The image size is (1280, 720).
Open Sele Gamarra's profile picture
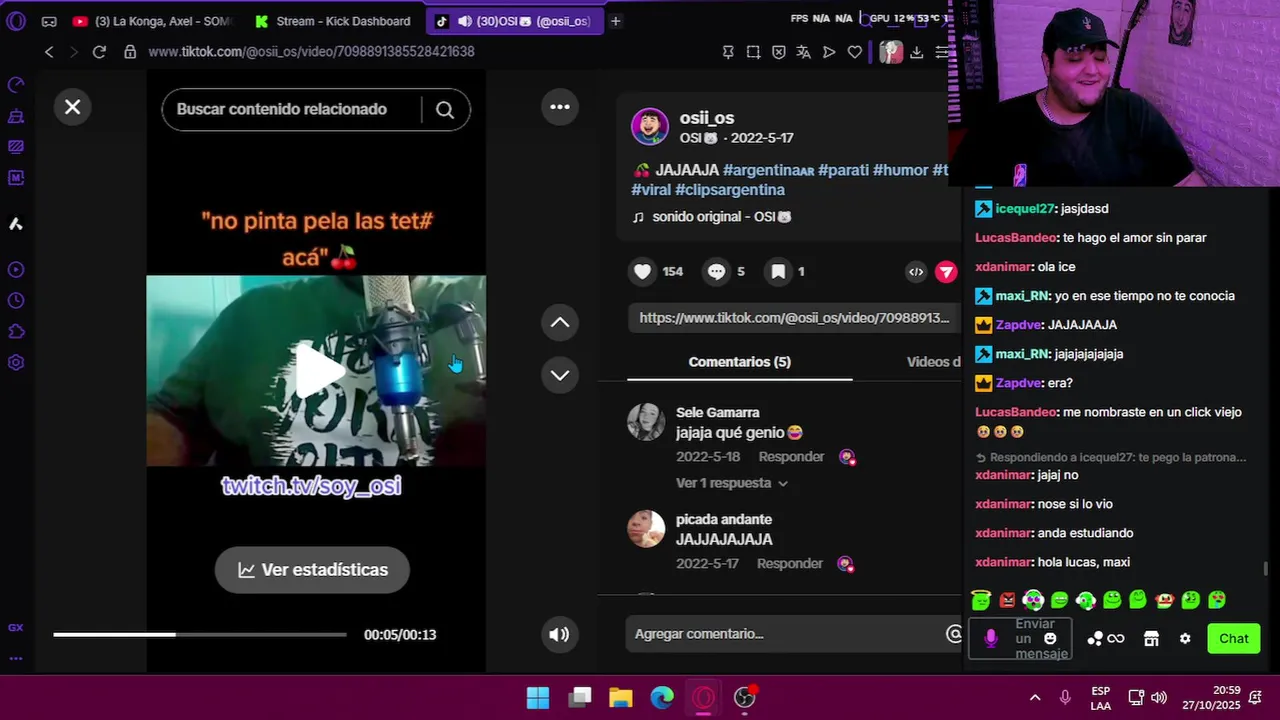pos(646,422)
